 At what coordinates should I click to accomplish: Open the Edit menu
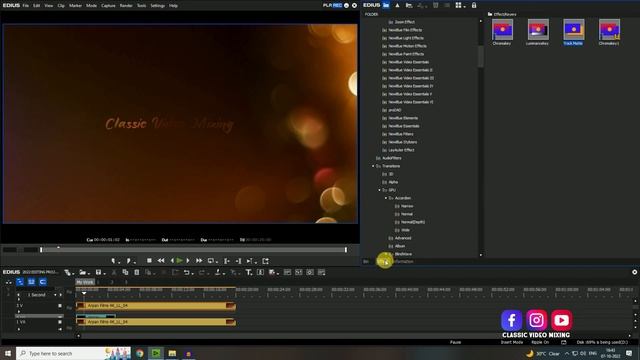click(37, 6)
